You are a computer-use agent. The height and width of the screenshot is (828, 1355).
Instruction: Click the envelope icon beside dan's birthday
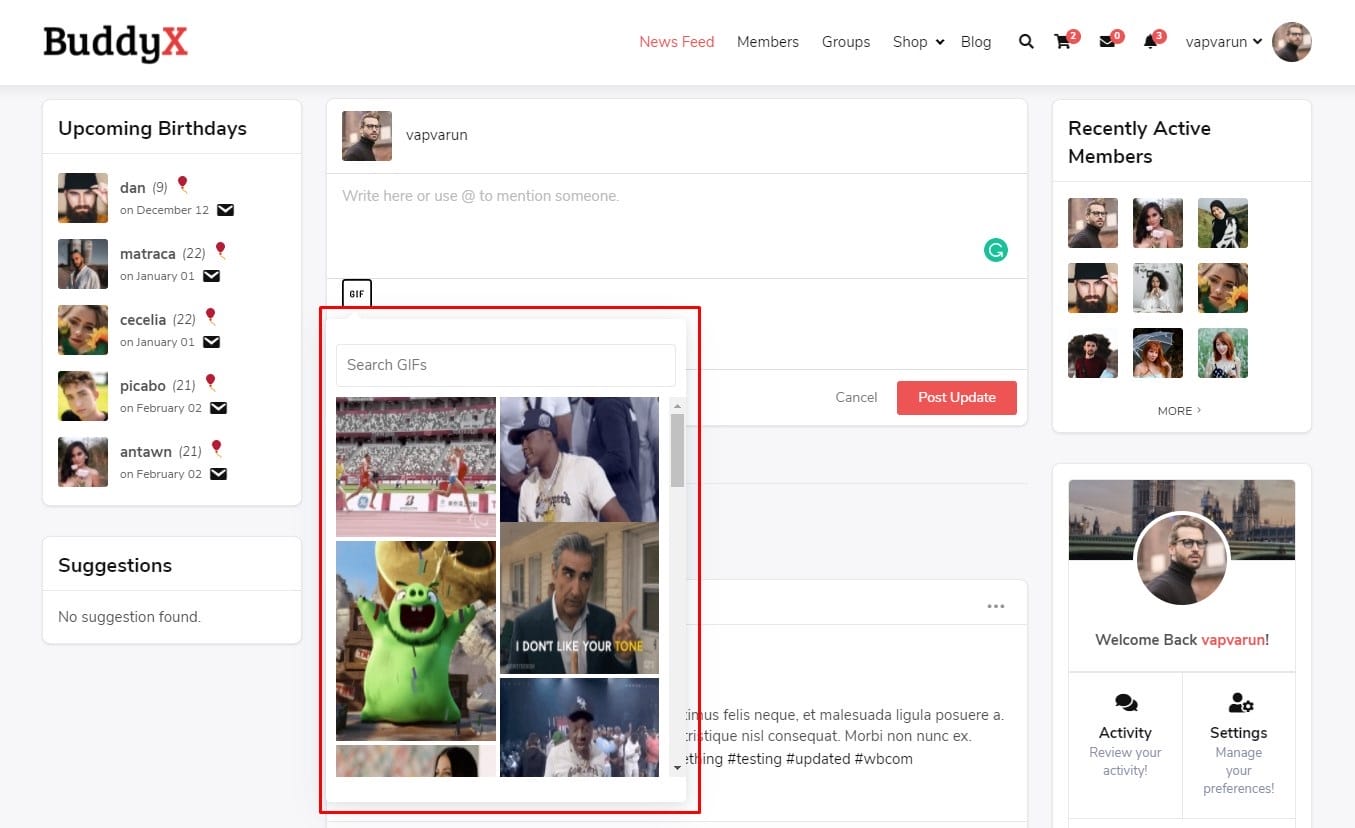pyautogui.click(x=226, y=210)
